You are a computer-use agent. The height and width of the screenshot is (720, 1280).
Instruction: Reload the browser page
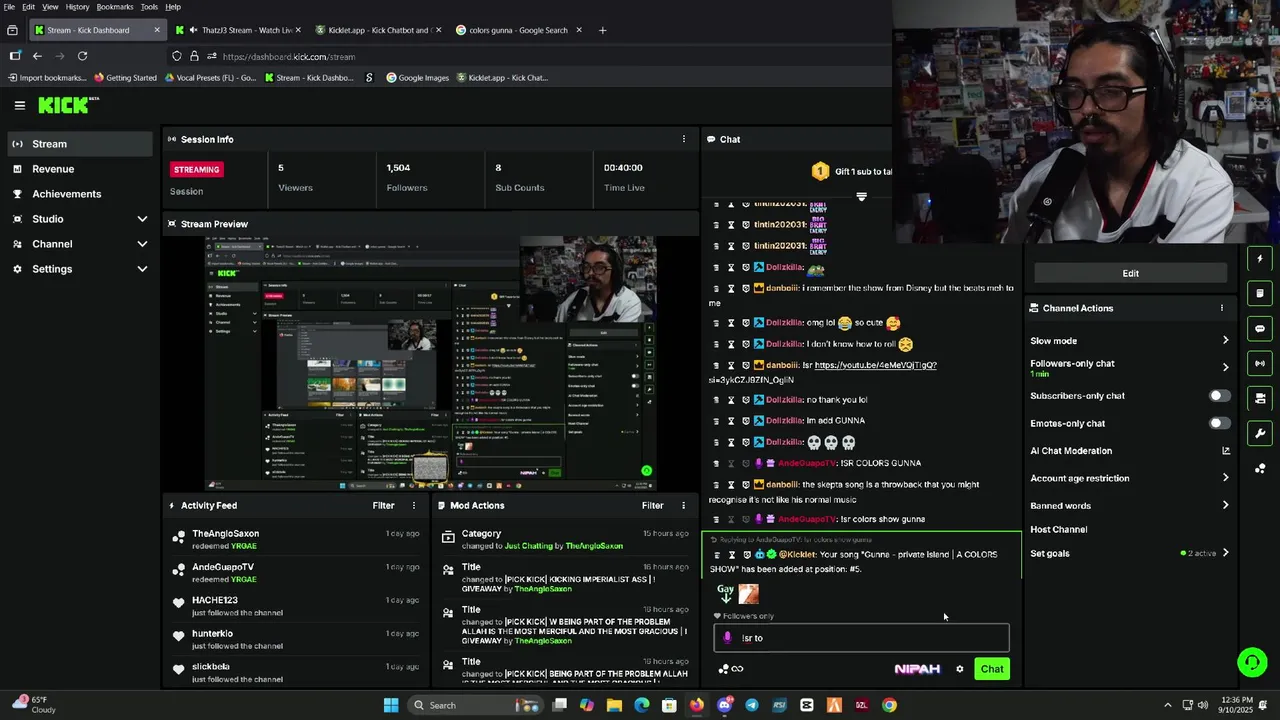(x=82, y=56)
